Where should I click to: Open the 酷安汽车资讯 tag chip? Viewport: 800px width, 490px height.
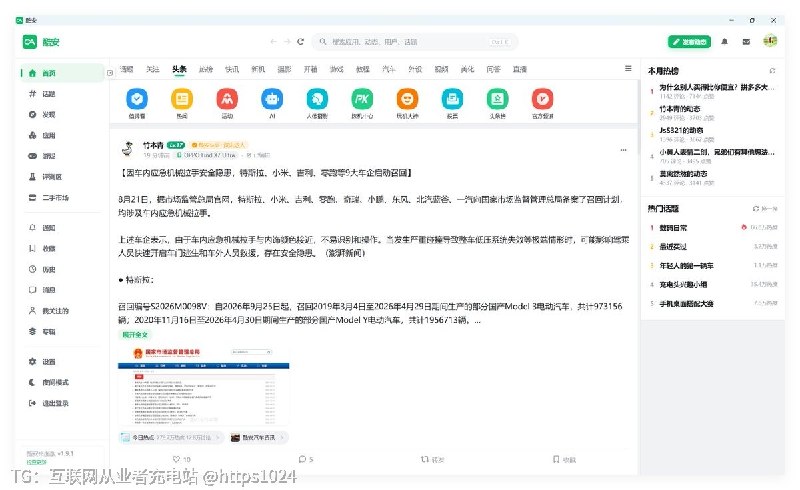click(x=258, y=437)
